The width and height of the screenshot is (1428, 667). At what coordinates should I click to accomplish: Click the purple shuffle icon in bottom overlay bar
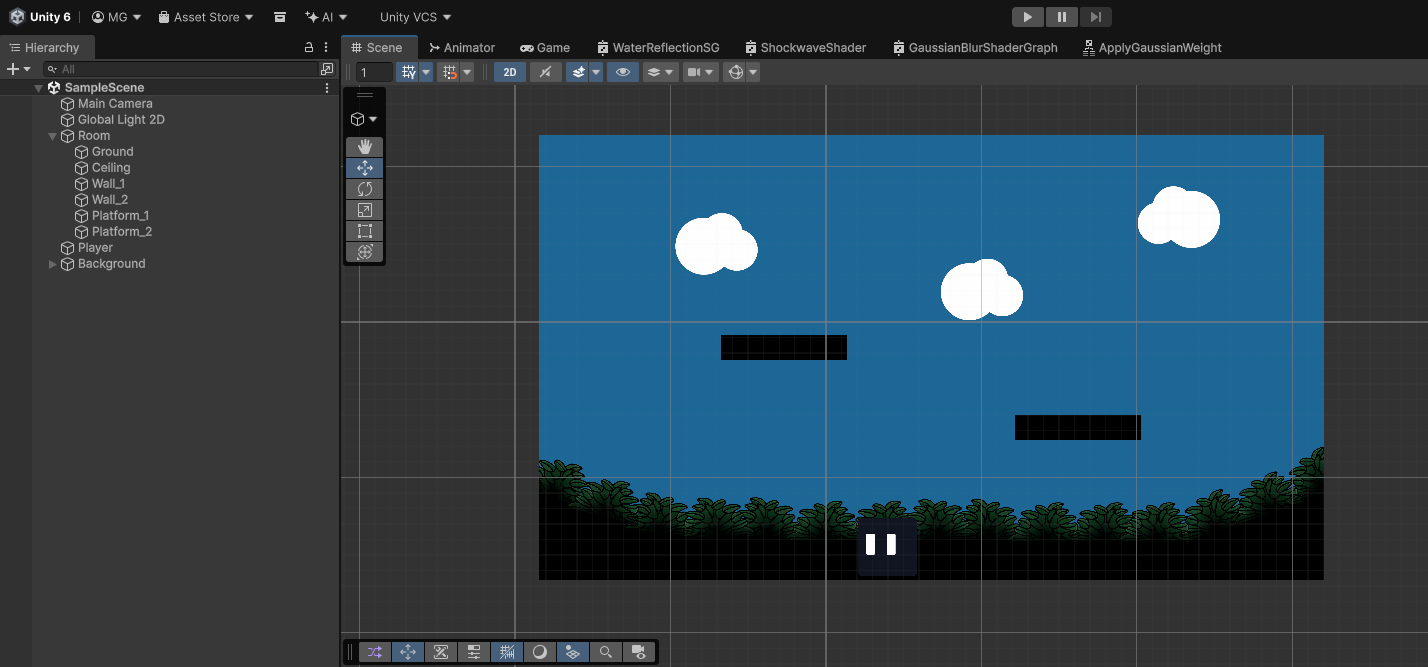coord(375,652)
